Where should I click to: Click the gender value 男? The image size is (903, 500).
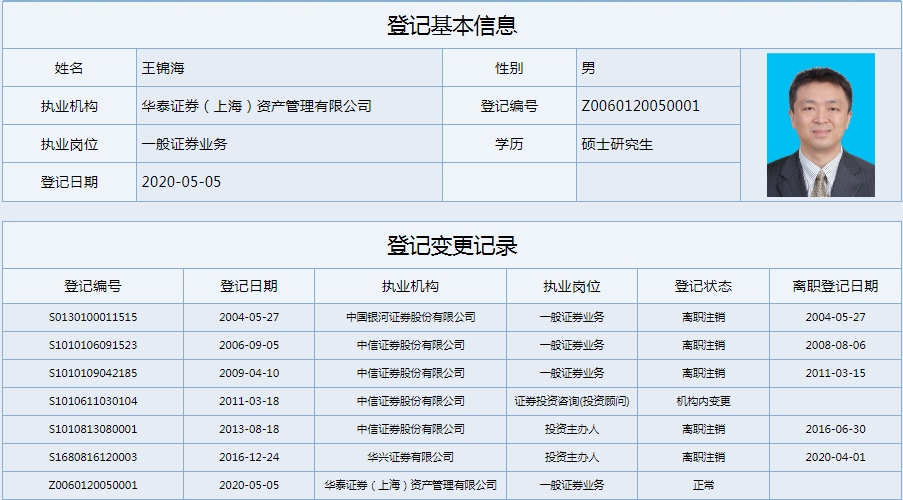(x=589, y=68)
